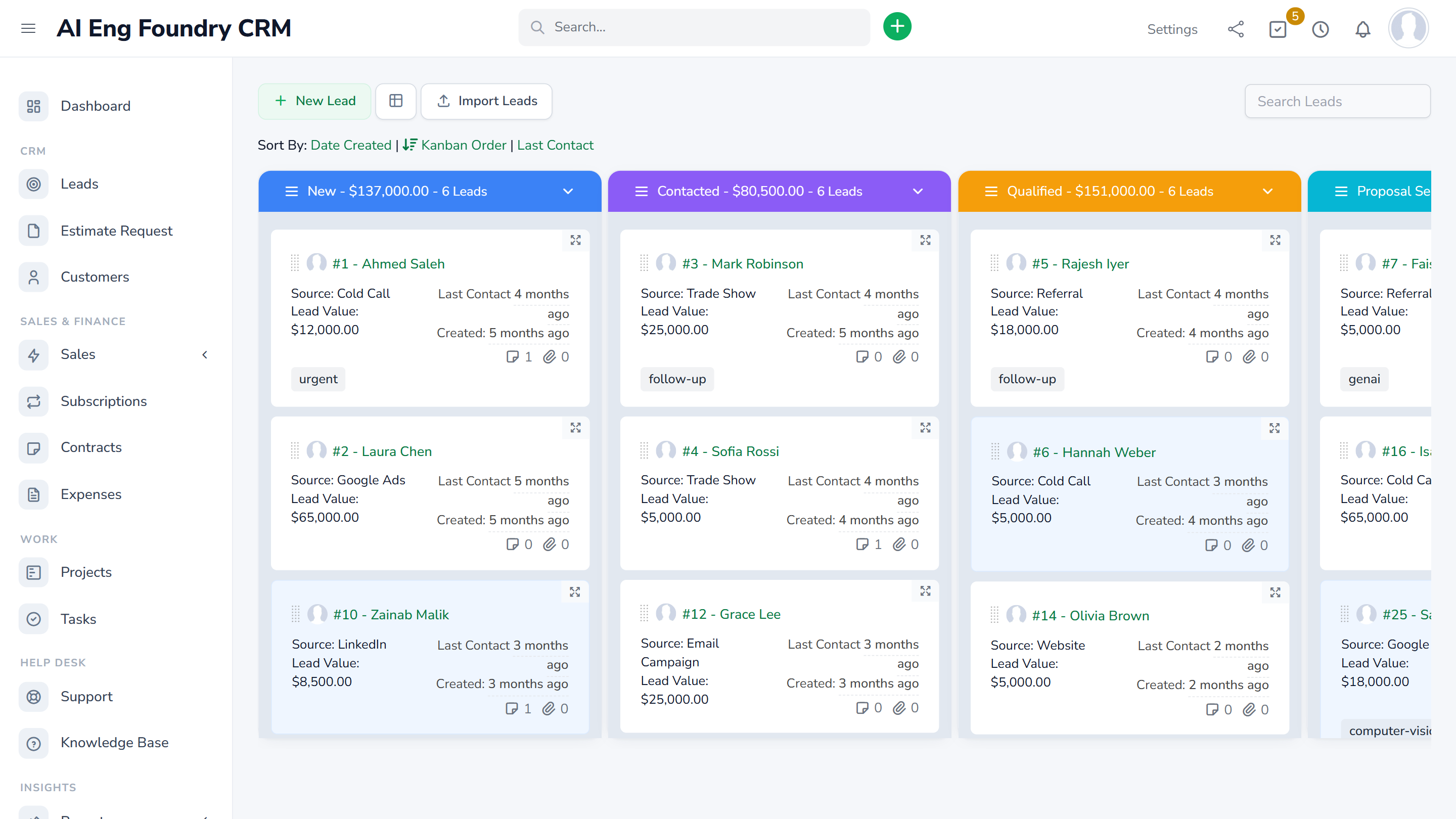The width and height of the screenshot is (1456, 819).
Task: Toggle the hamburger sidebar menu
Action: (x=28, y=28)
